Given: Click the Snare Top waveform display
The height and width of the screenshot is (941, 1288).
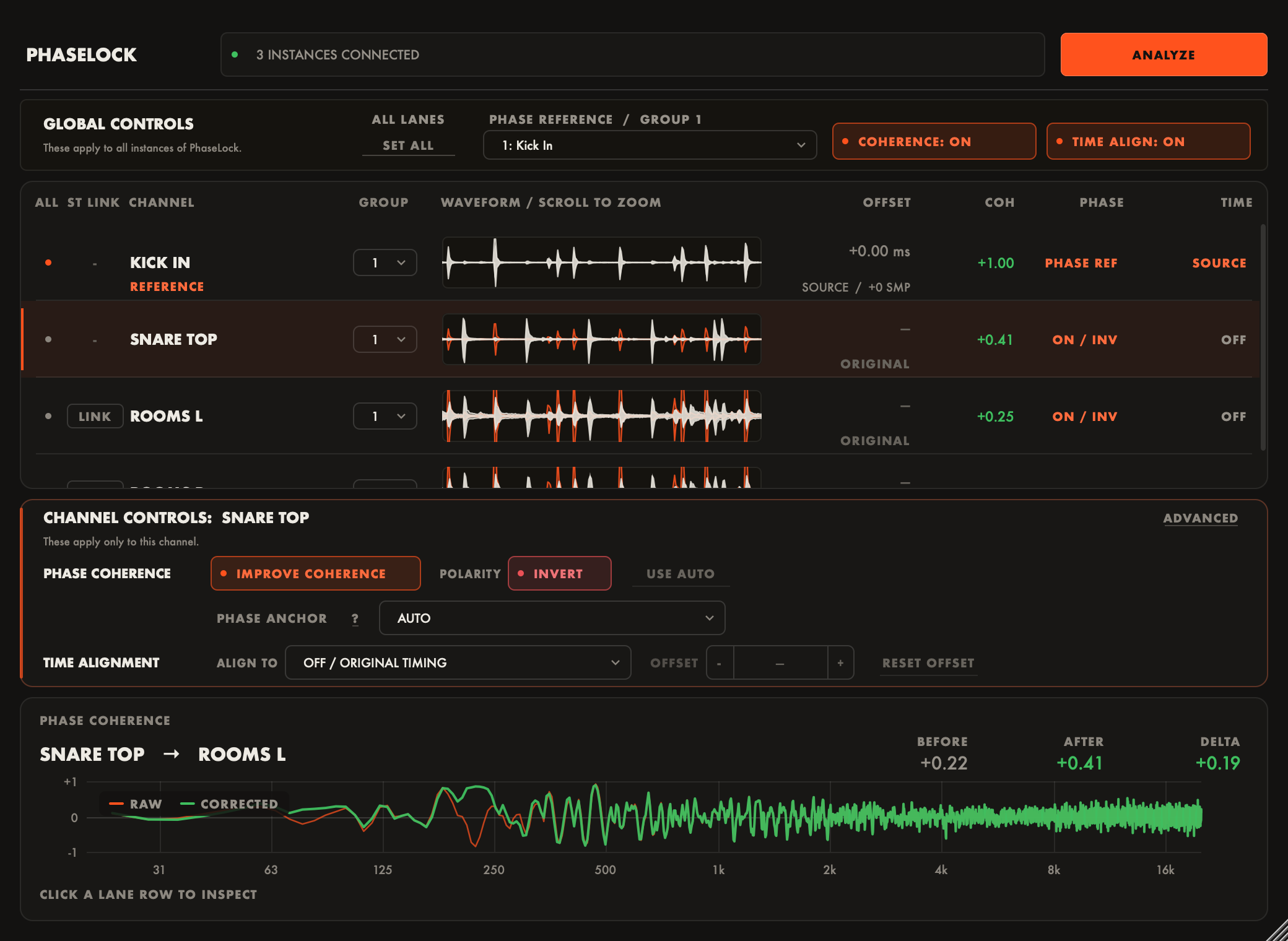Looking at the screenshot, I should pyautogui.click(x=601, y=339).
